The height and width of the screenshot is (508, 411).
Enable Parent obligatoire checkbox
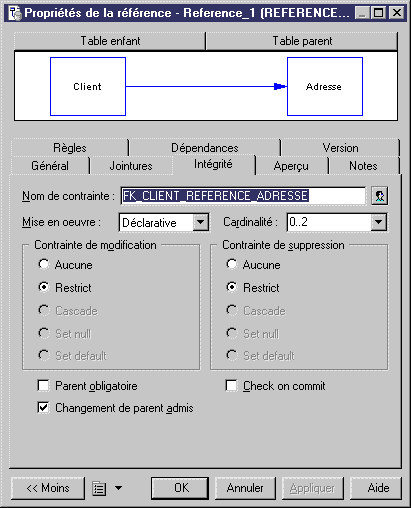pyautogui.click(x=43, y=386)
